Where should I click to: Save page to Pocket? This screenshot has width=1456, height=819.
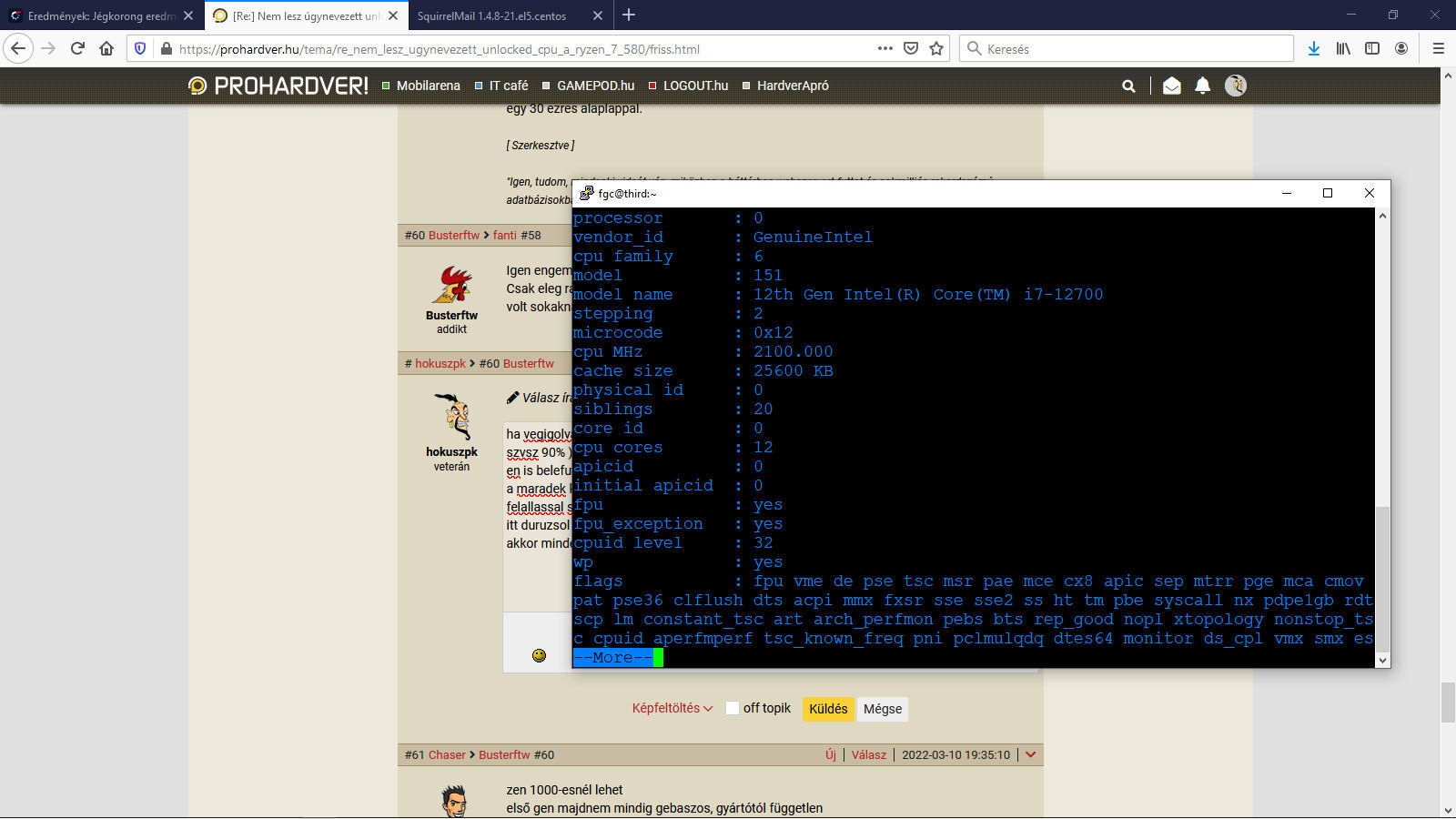(x=911, y=48)
